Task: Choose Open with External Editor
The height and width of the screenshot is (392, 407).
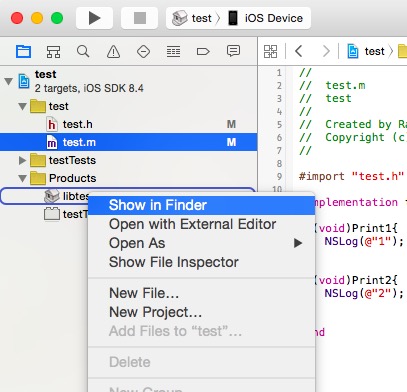Action: [201, 224]
